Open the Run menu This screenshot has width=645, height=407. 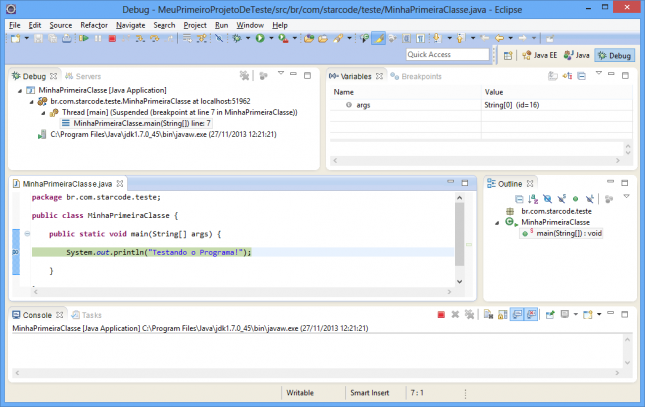point(221,25)
